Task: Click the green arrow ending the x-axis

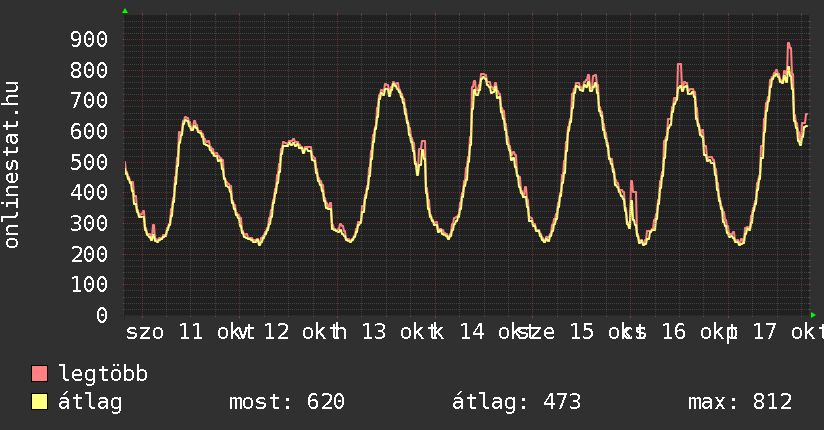Action: point(813,315)
